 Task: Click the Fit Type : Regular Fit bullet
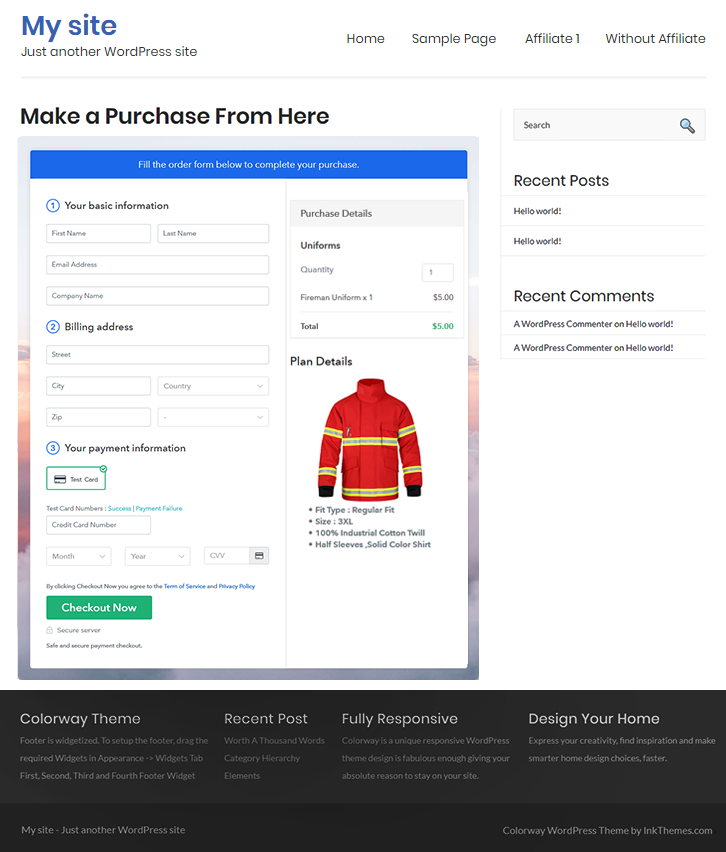[354, 510]
